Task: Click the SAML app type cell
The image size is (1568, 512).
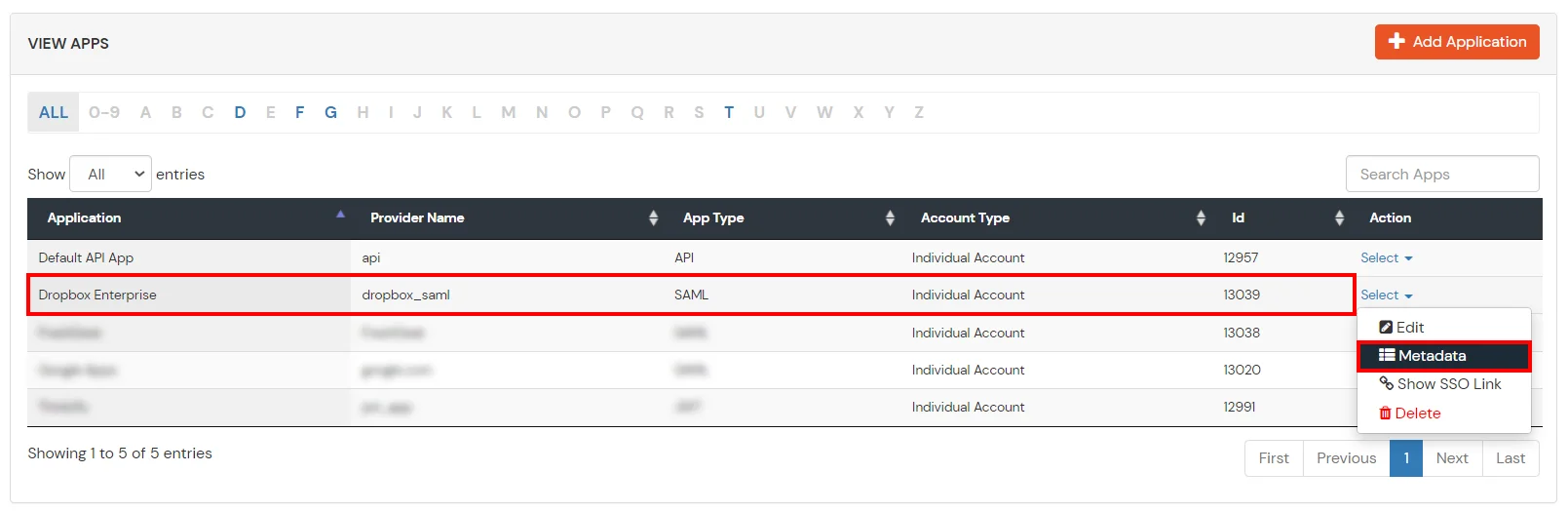Action: pos(691,295)
